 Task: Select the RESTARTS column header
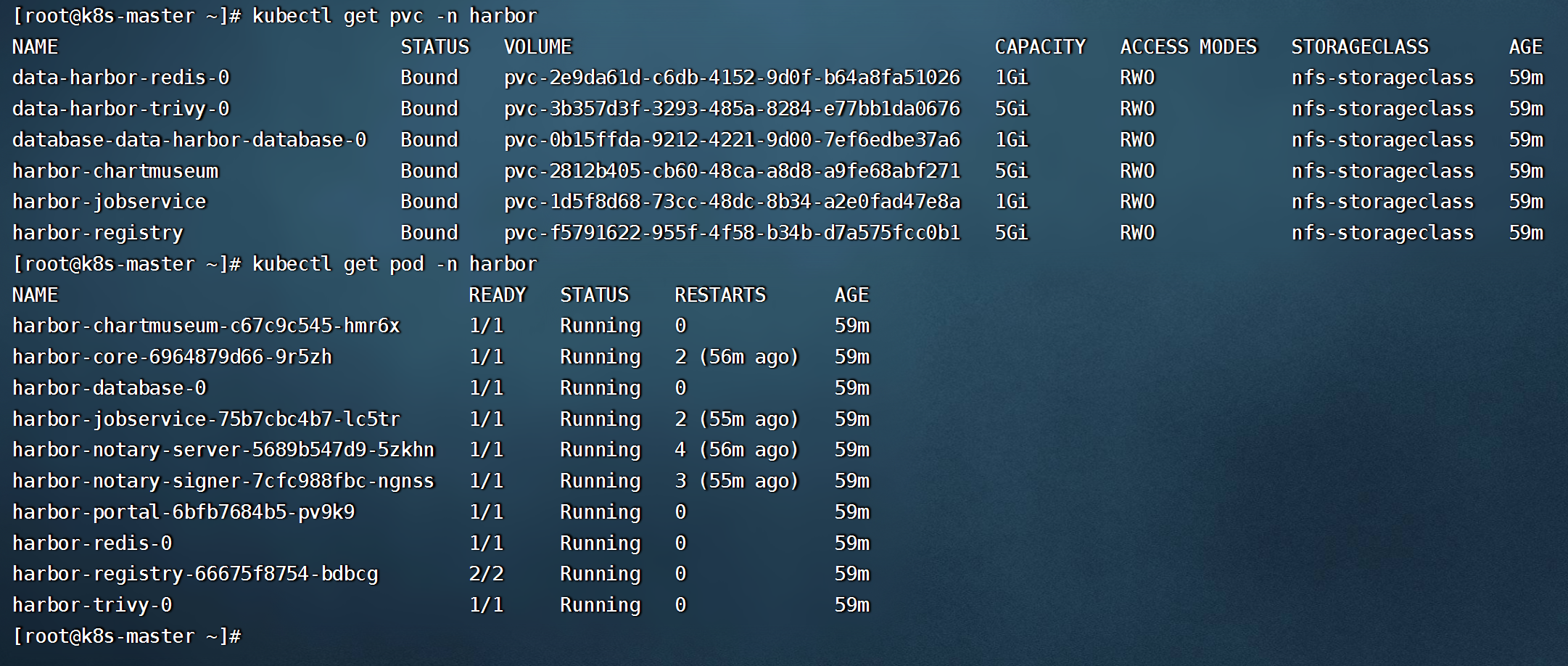[720, 295]
